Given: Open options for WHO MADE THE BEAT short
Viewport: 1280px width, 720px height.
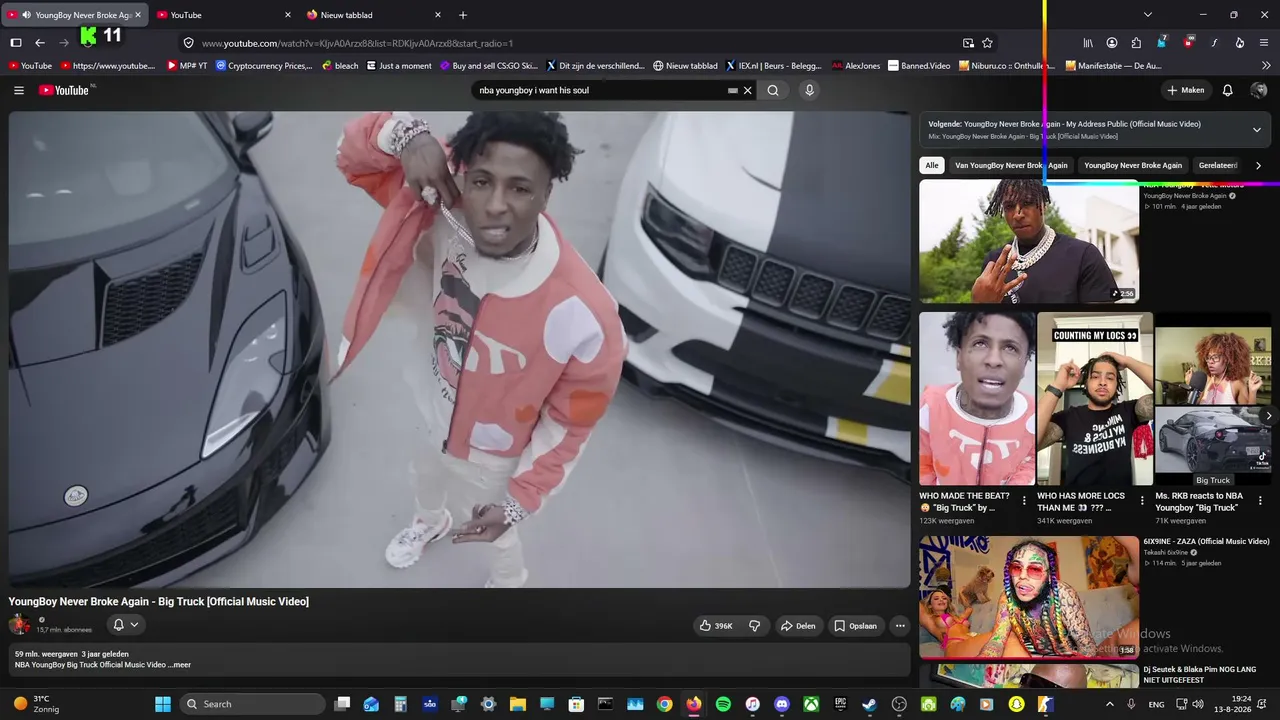Looking at the screenshot, I should 1024,501.
